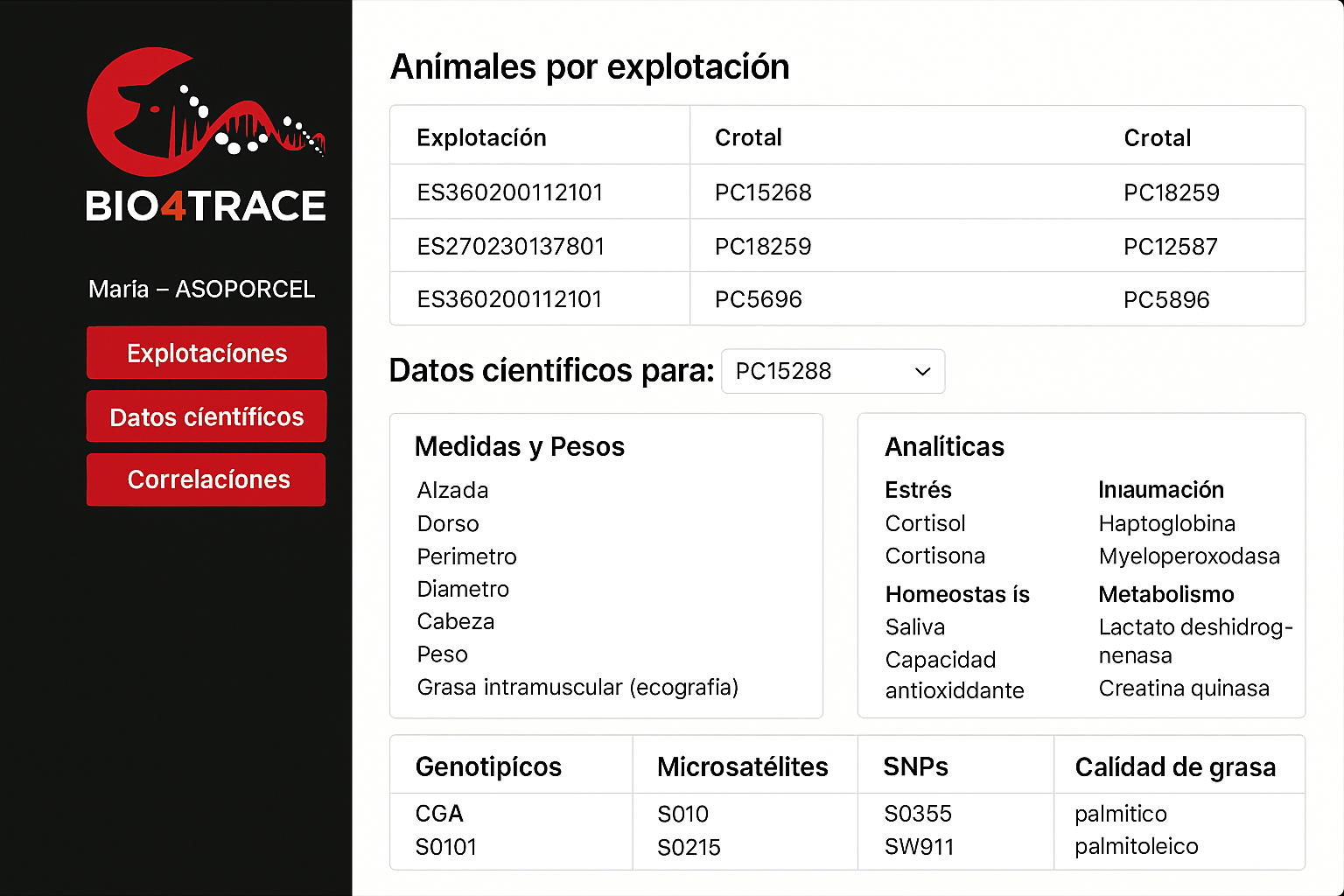Select Cortisol under Estrés
This screenshot has width=1344, height=896.
click(925, 523)
